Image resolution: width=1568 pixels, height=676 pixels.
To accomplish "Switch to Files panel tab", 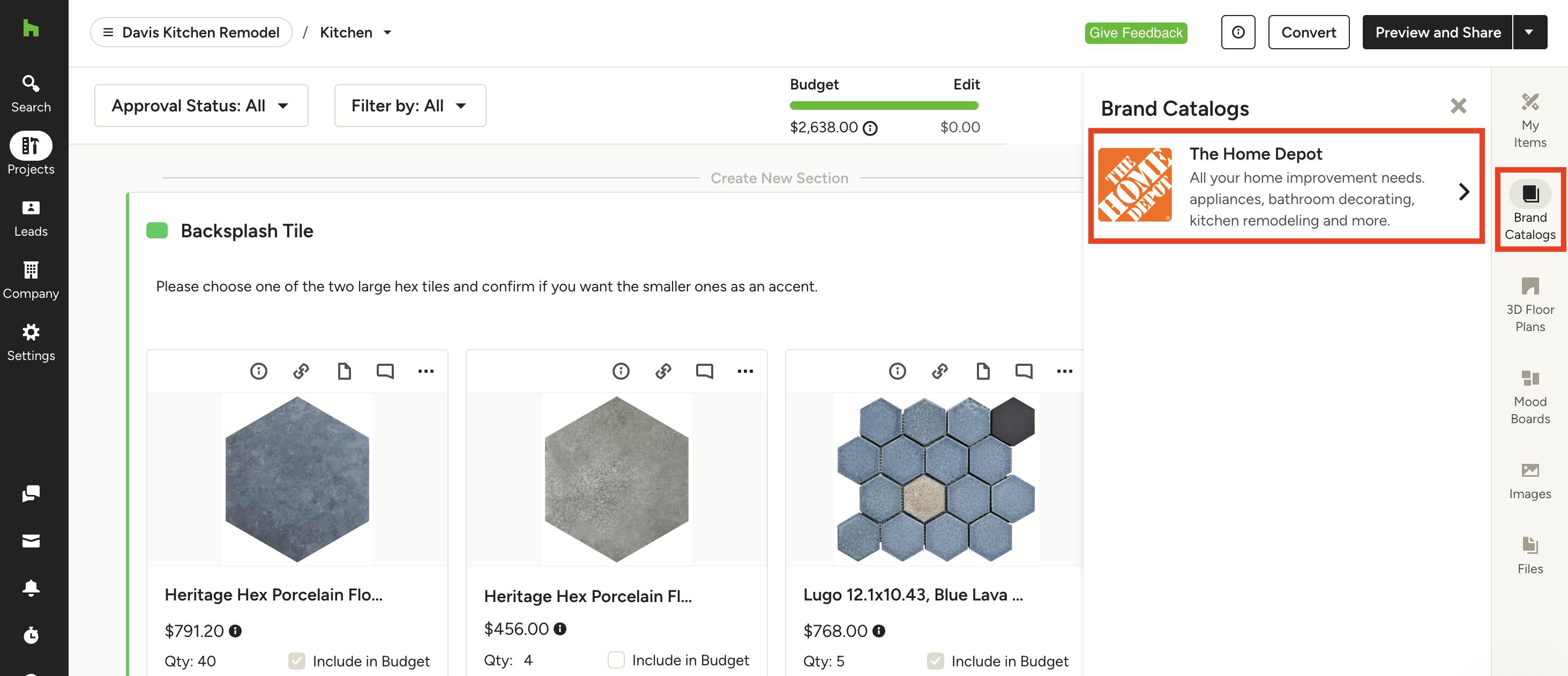I will (1530, 555).
